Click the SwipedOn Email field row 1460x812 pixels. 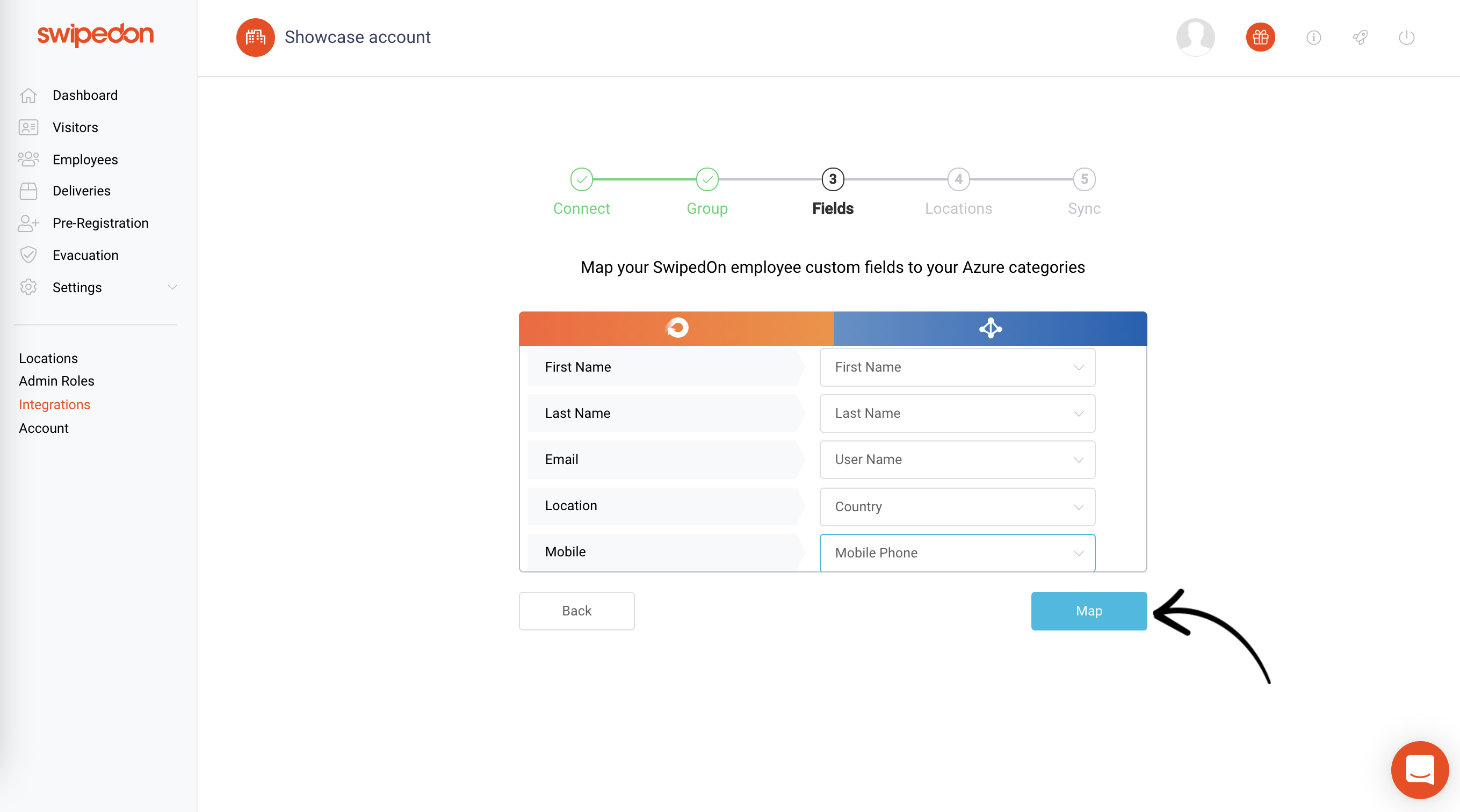(x=666, y=460)
